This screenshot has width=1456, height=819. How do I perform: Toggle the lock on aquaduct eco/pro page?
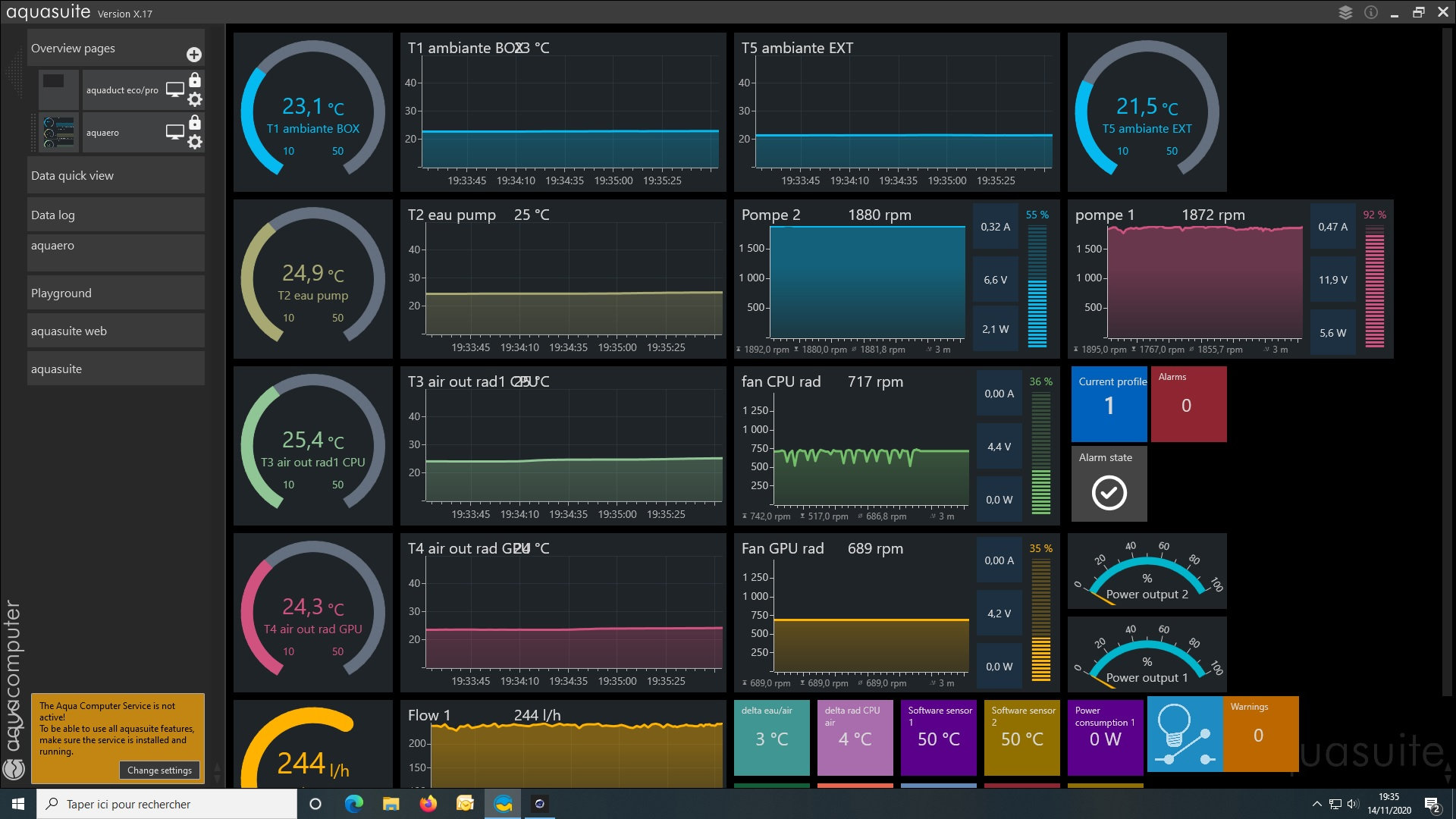coord(195,80)
